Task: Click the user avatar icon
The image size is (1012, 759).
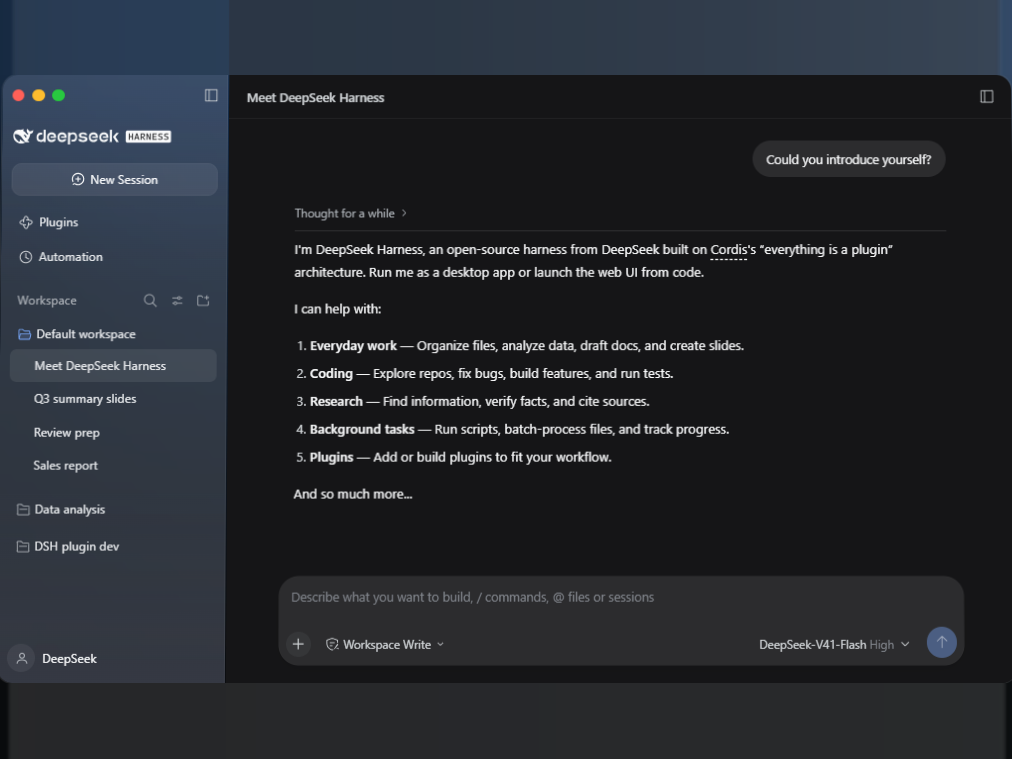Action: [x=21, y=658]
